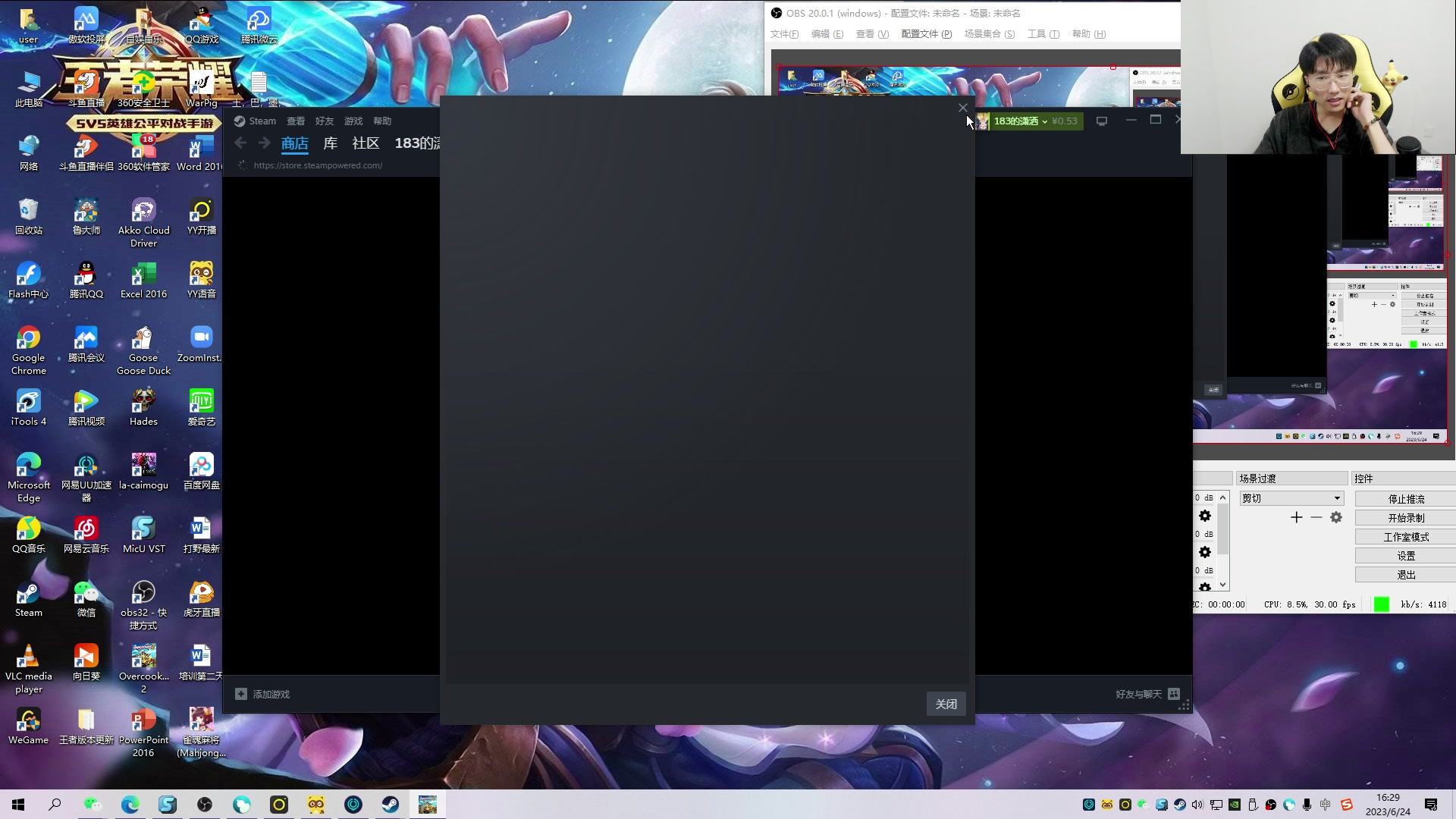1456x819 pixels.
Task: Open transition properties gear icon in OBS
Action: pos(1336,517)
